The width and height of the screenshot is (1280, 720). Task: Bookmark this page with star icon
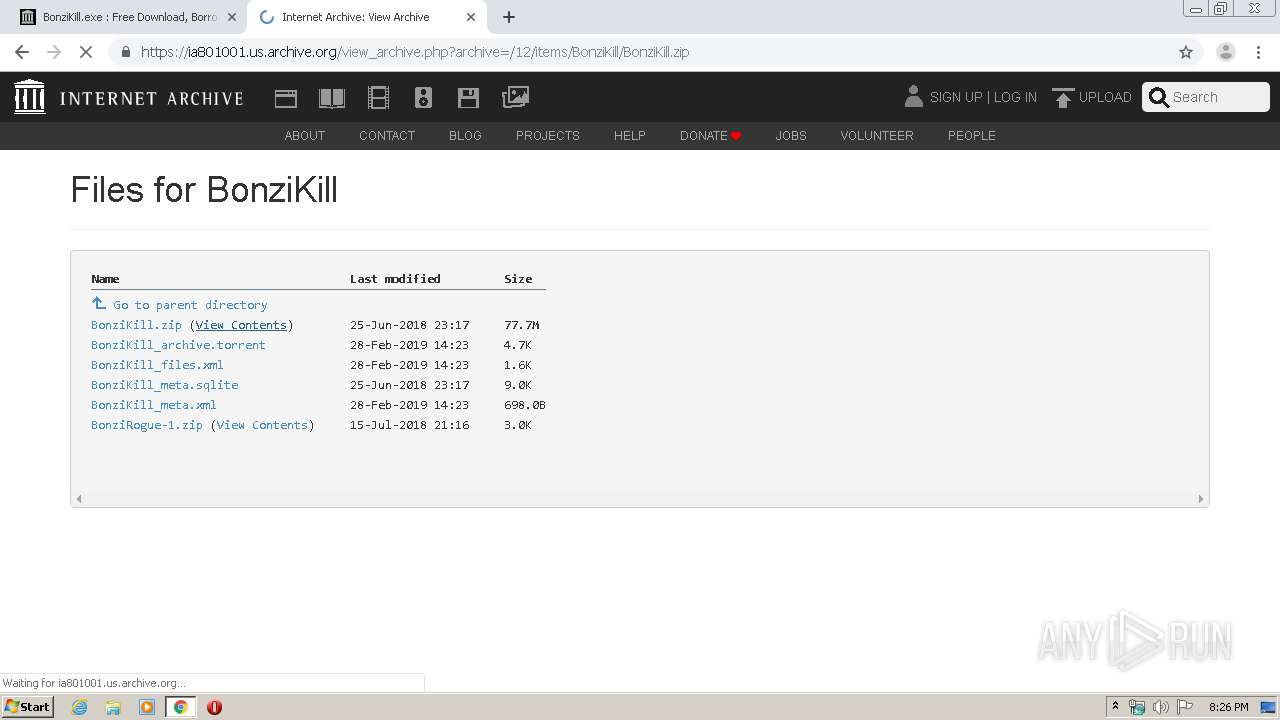click(1186, 52)
